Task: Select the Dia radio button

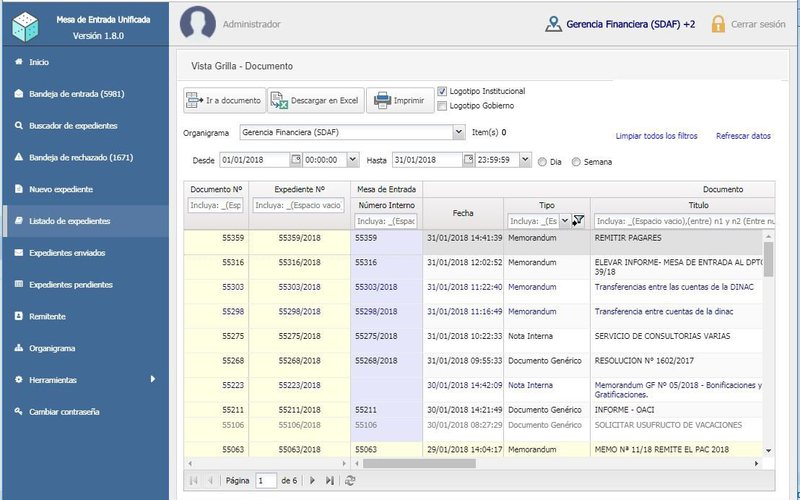Action: [x=542, y=162]
